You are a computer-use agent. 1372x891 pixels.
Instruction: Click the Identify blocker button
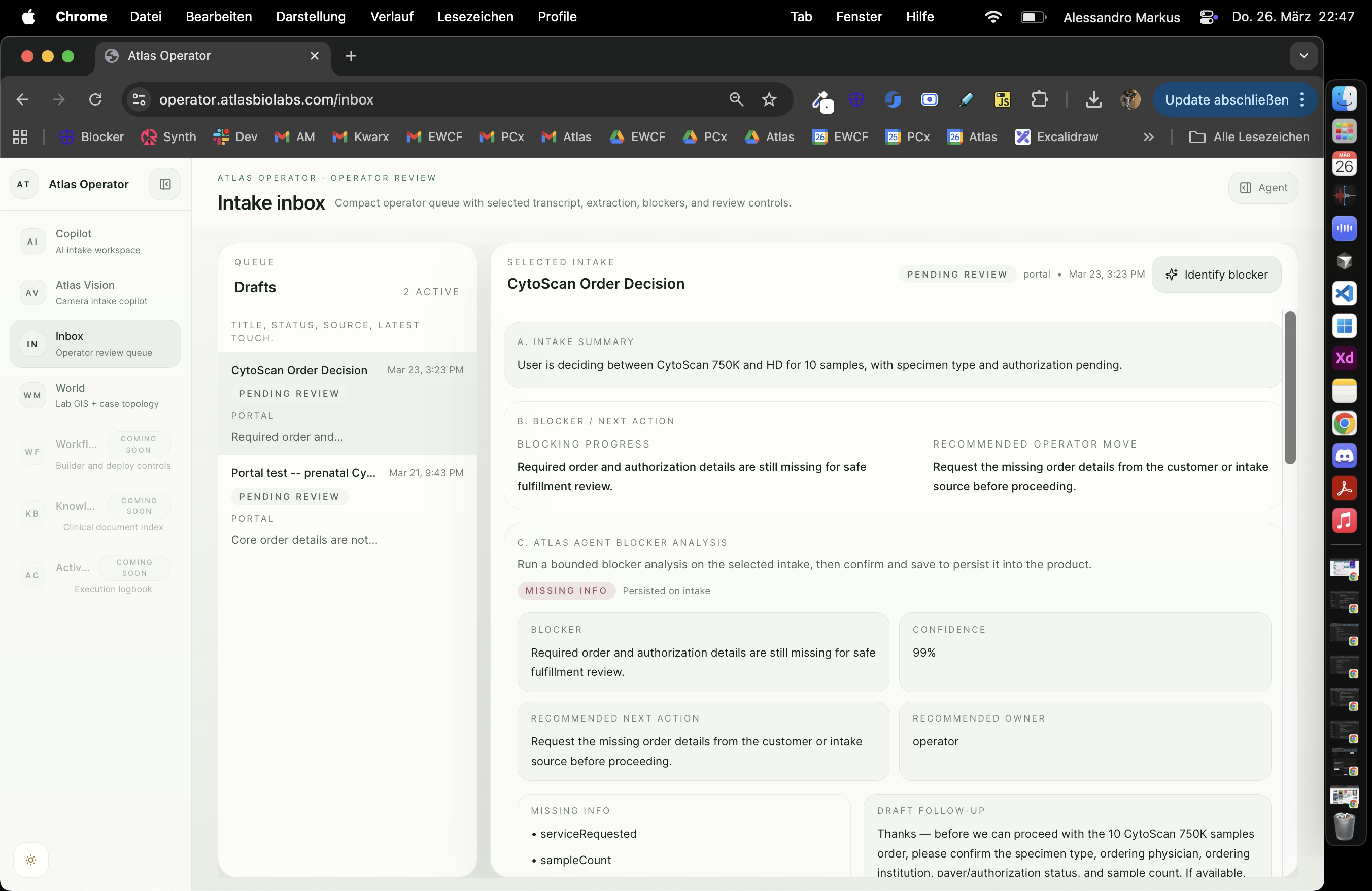(x=1216, y=275)
